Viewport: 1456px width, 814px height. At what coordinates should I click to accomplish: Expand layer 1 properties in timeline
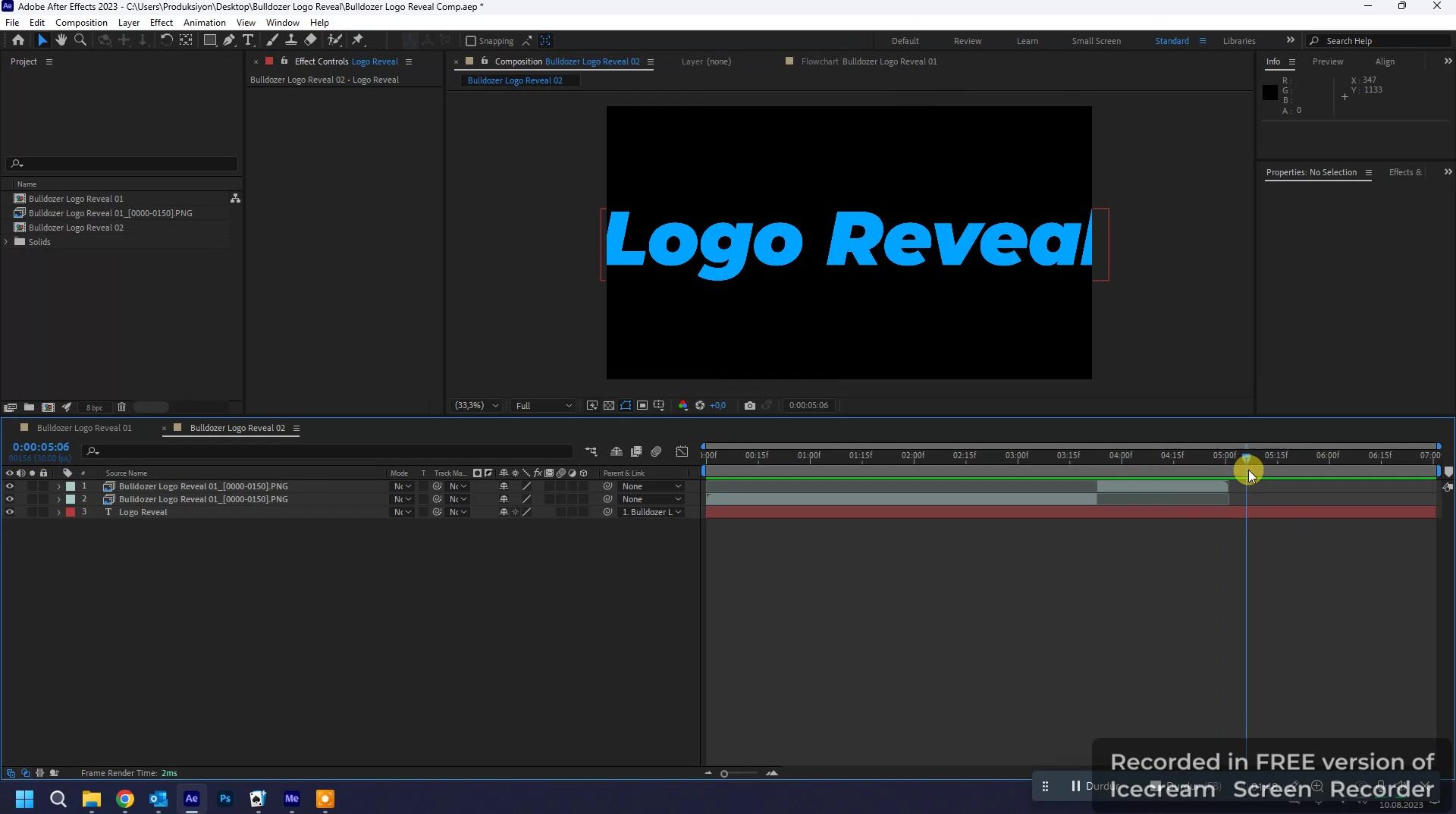[x=58, y=486]
